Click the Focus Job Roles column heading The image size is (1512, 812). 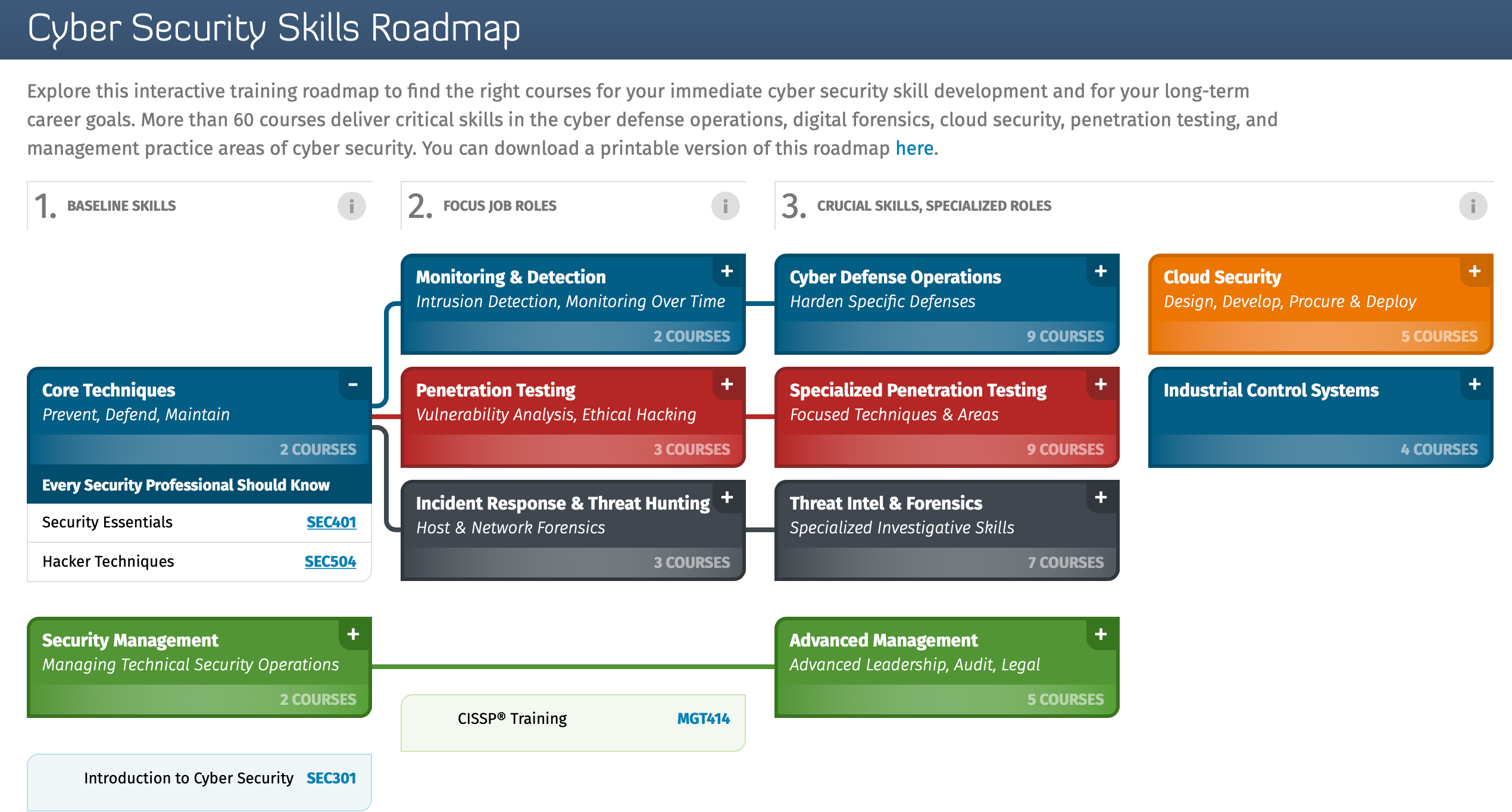pos(500,206)
